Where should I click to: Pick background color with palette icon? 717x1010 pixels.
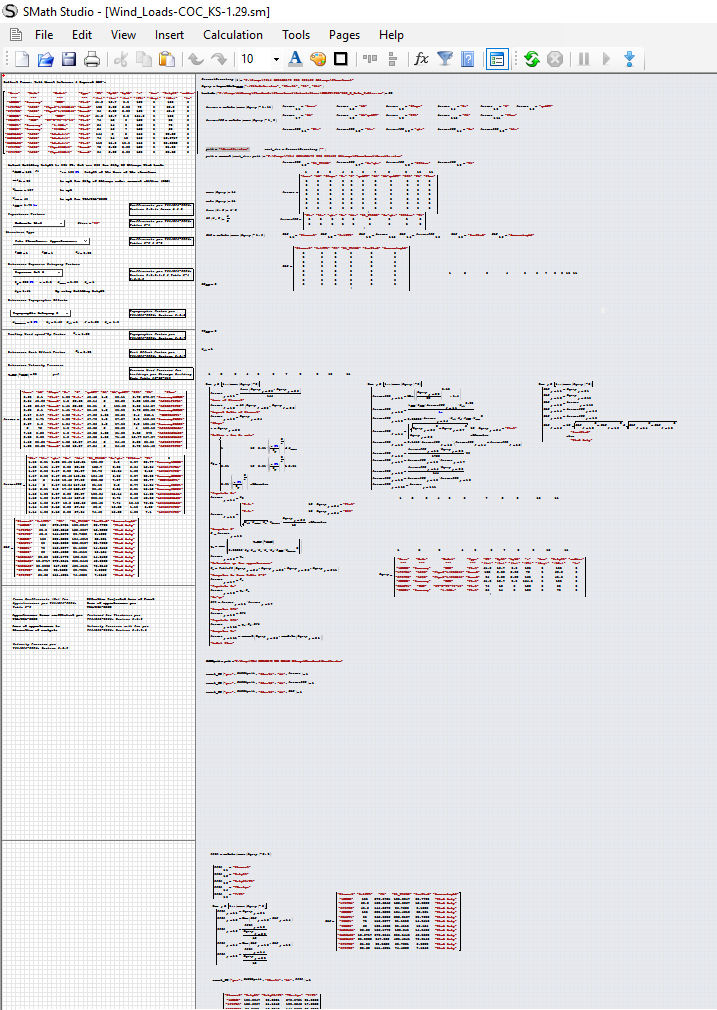point(318,59)
